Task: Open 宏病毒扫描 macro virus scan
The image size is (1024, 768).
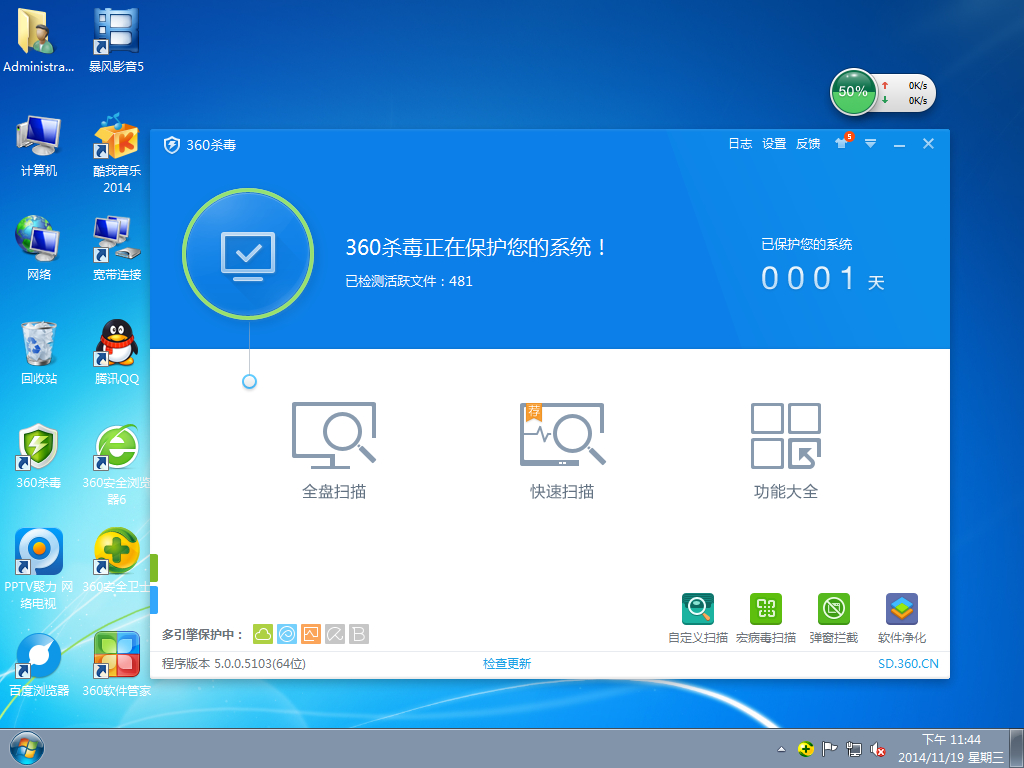Action: pos(765,618)
